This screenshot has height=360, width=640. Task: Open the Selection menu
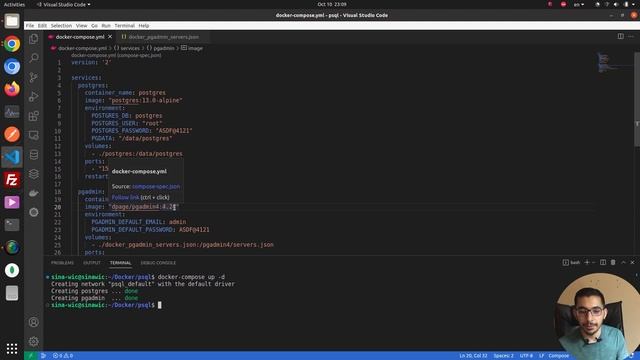pyautogui.click(x=61, y=26)
